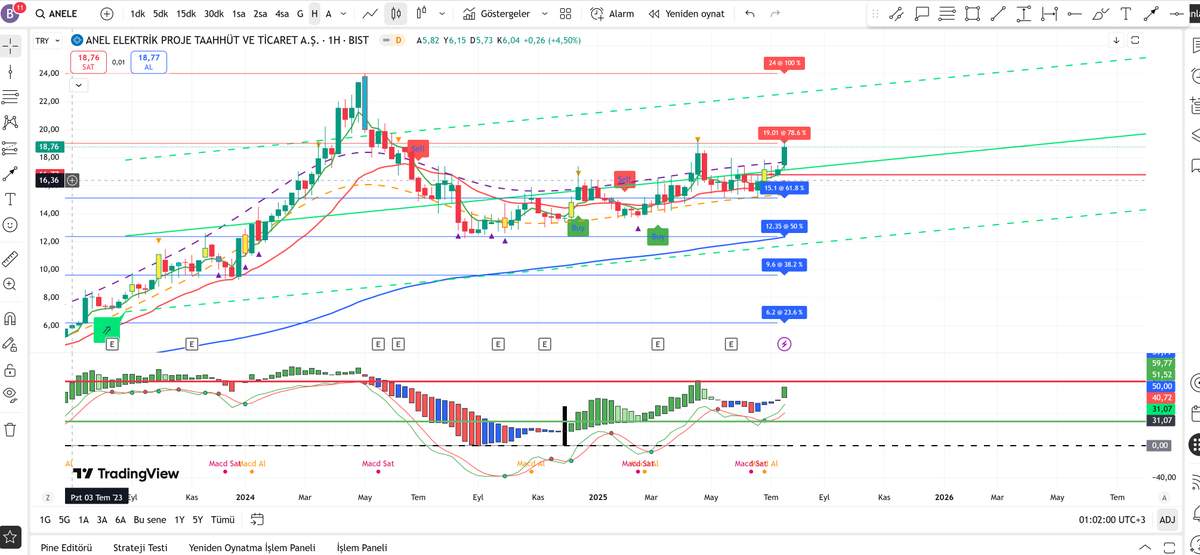Redo the chart action
Viewport: 1200px width, 555px height.
pos(776,14)
